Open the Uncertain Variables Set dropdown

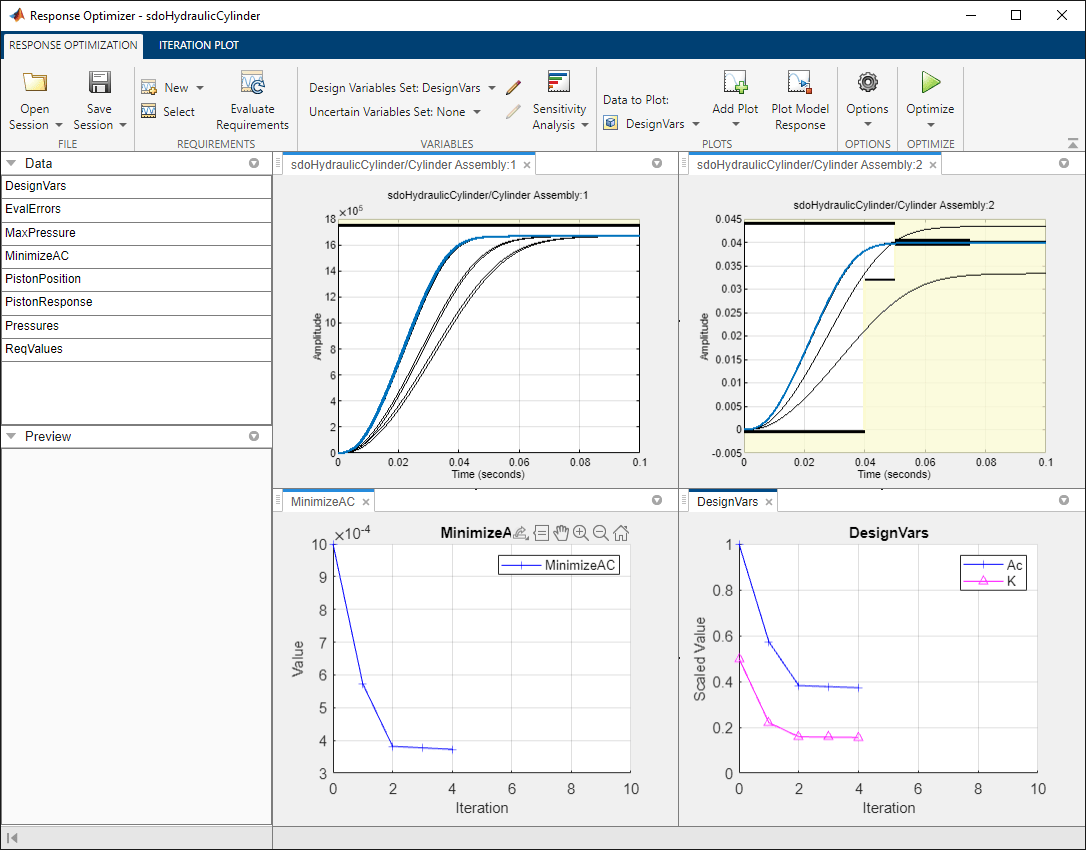[477, 112]
